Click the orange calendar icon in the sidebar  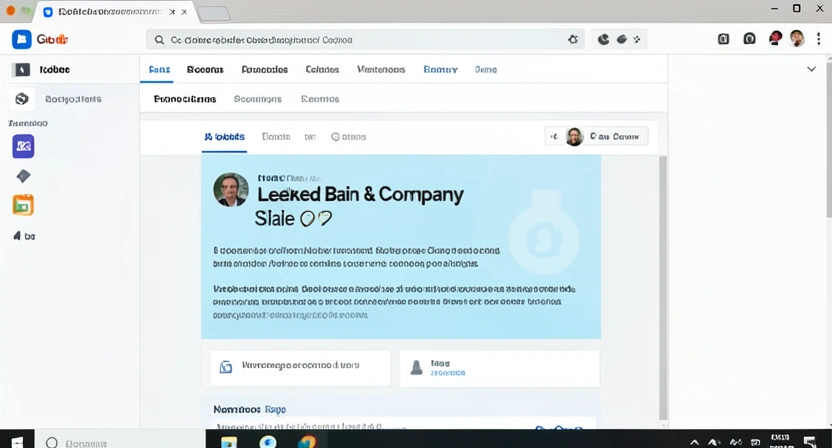(x=23, y=205)
